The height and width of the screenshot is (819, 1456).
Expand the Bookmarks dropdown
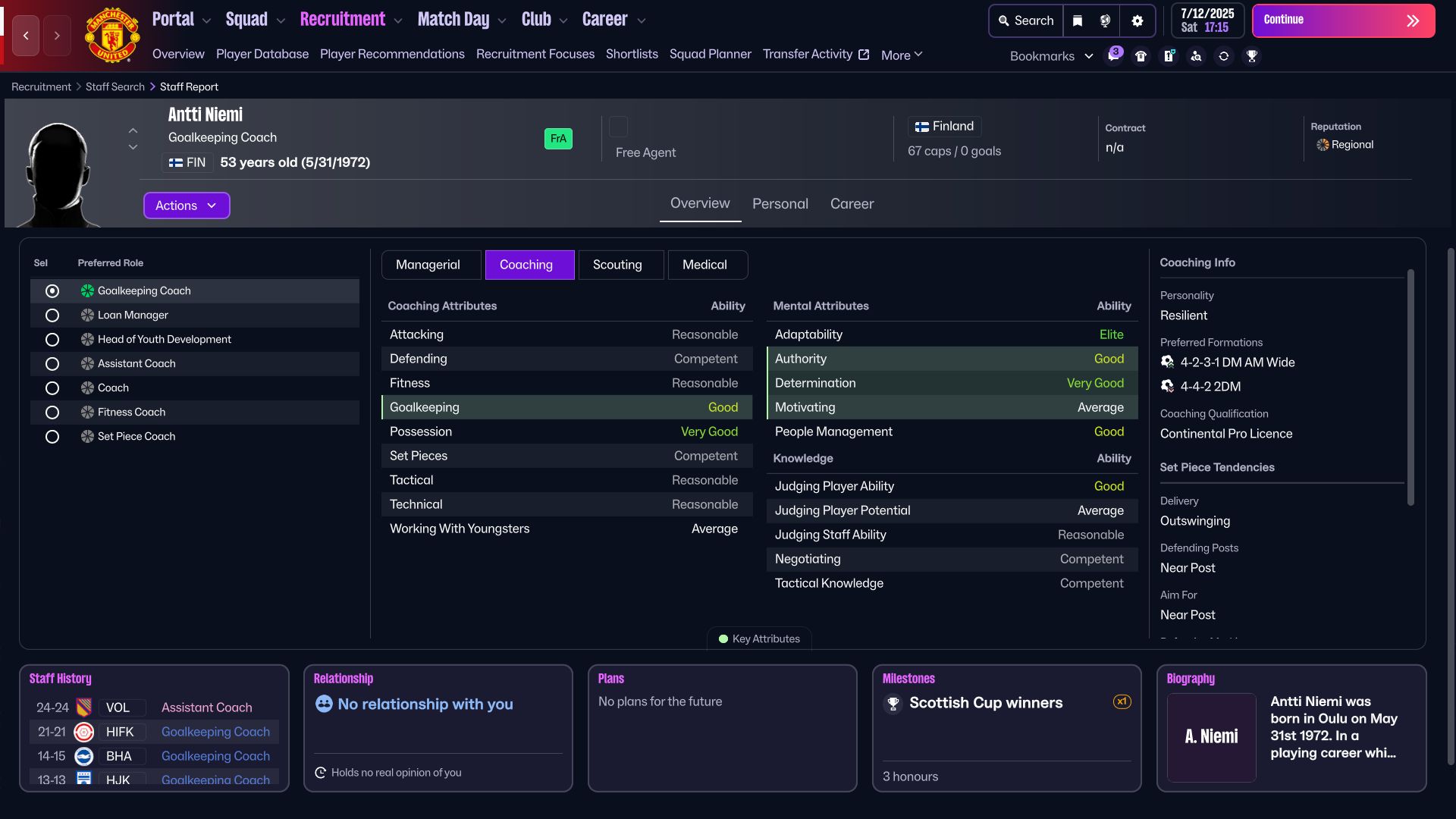click(x=1051, y=56)
